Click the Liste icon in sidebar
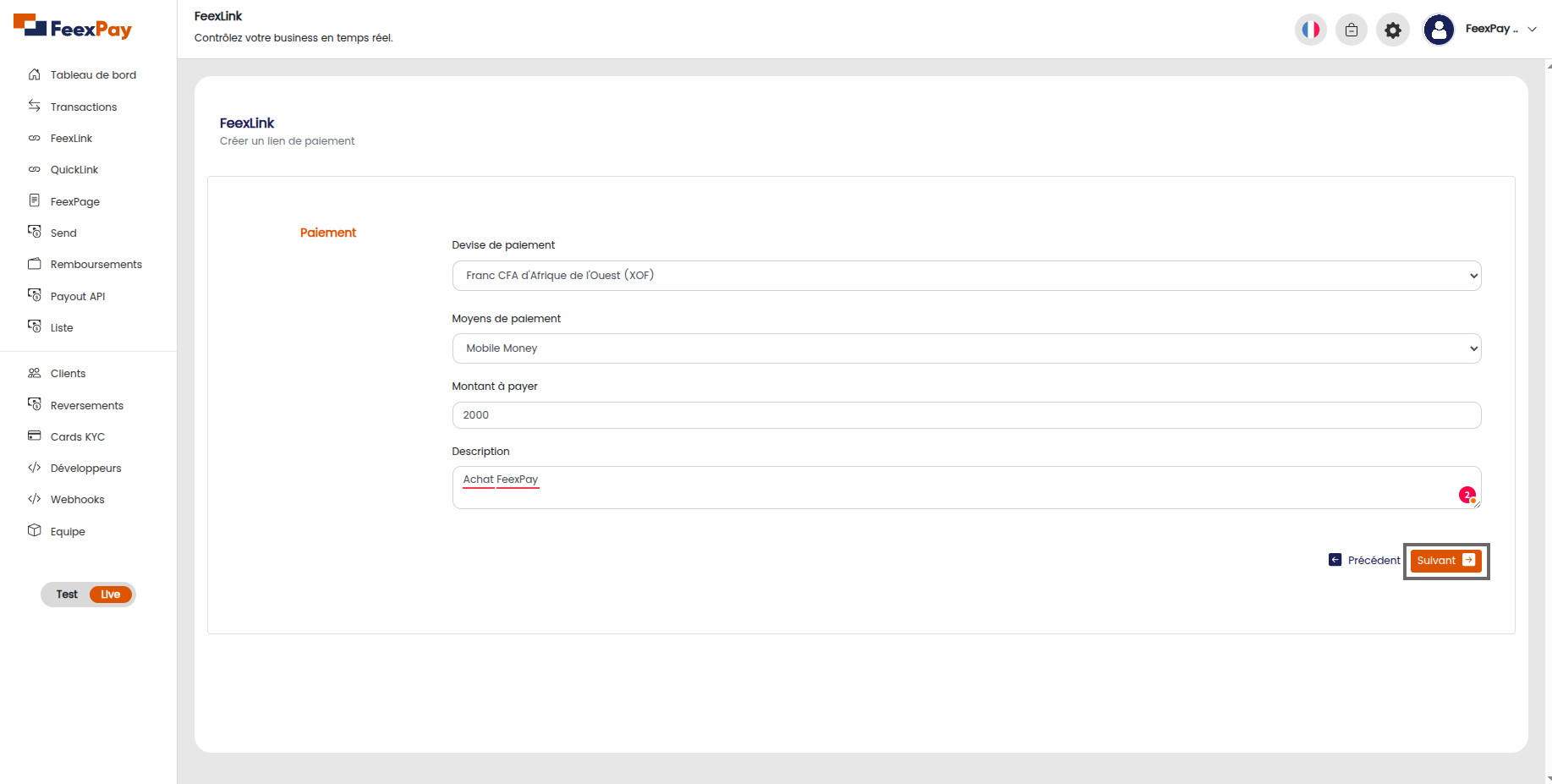Image resolution: width=1552 pixels, height=784 pixels. (x=35, y=326)
